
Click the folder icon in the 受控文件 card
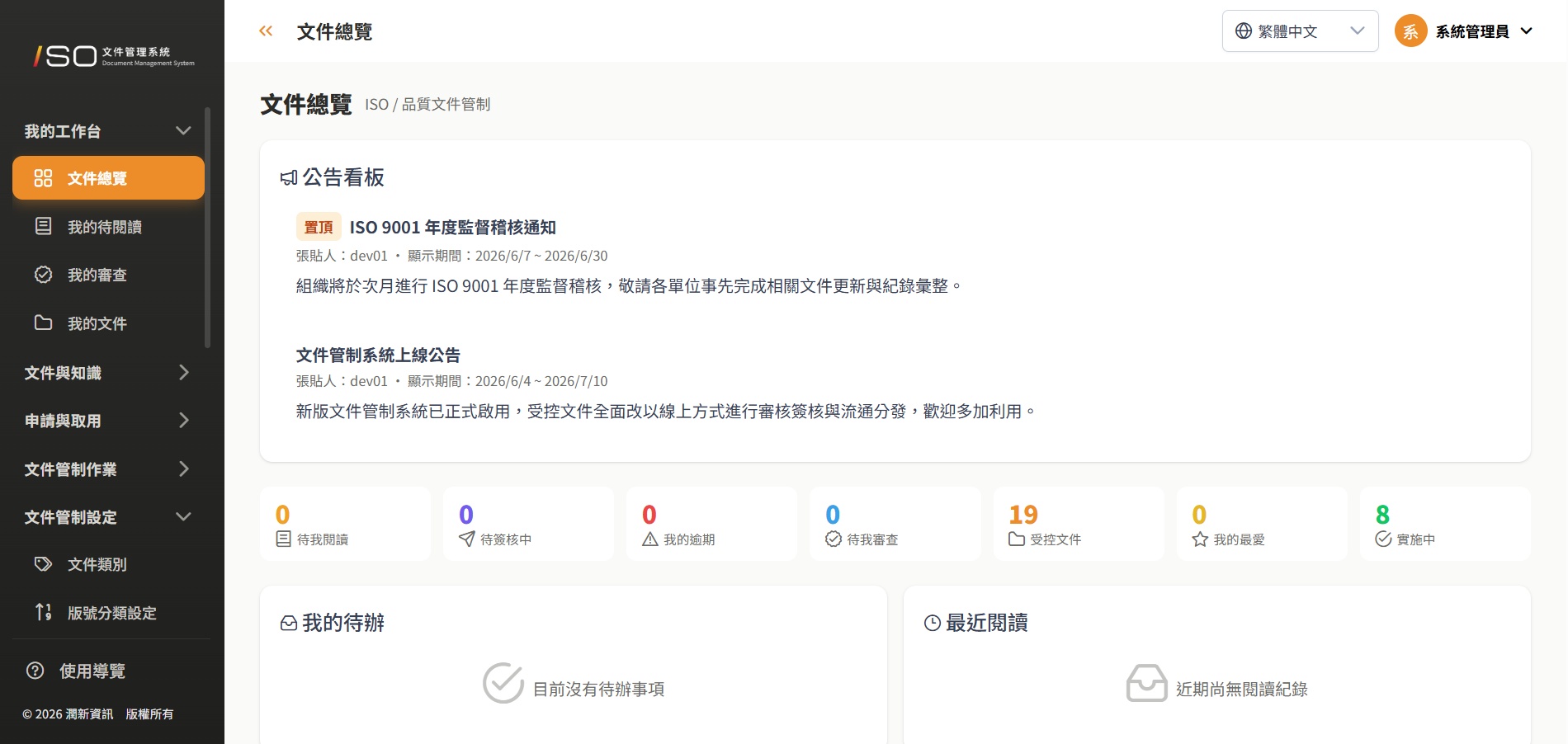(x=1017, y=539)
